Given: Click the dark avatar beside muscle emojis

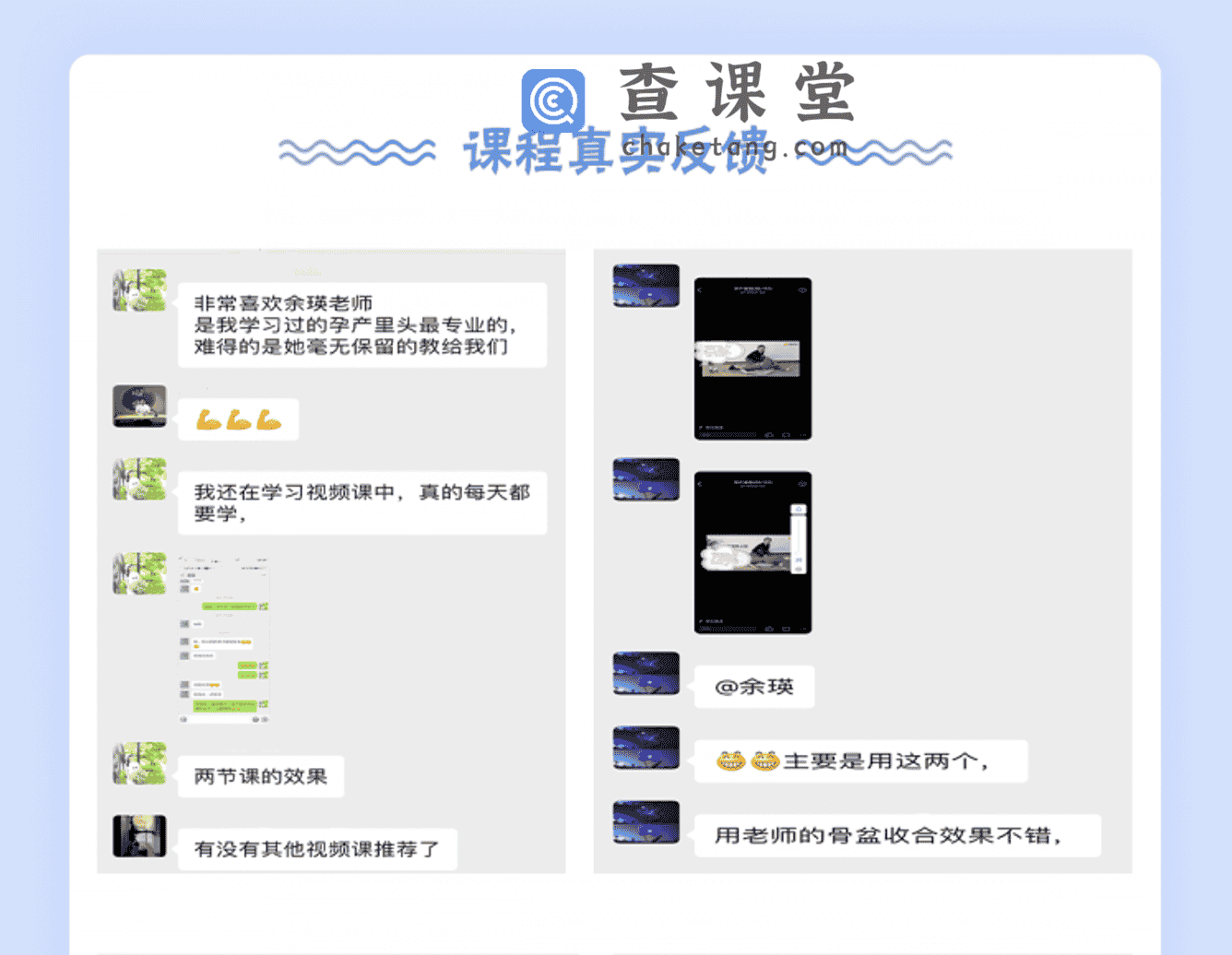Looking at the screenshot, I should click(140, 407).
